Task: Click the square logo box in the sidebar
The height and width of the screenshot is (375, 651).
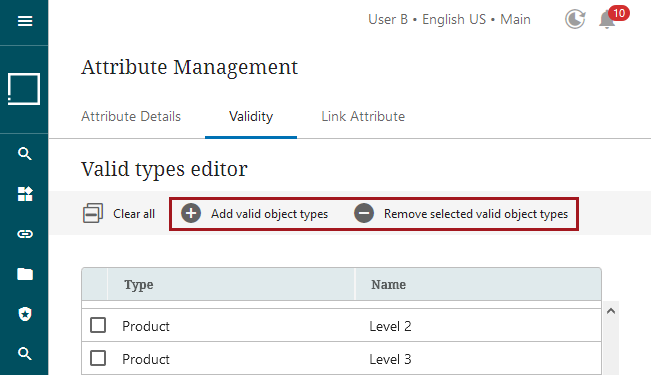Action: 24,89
